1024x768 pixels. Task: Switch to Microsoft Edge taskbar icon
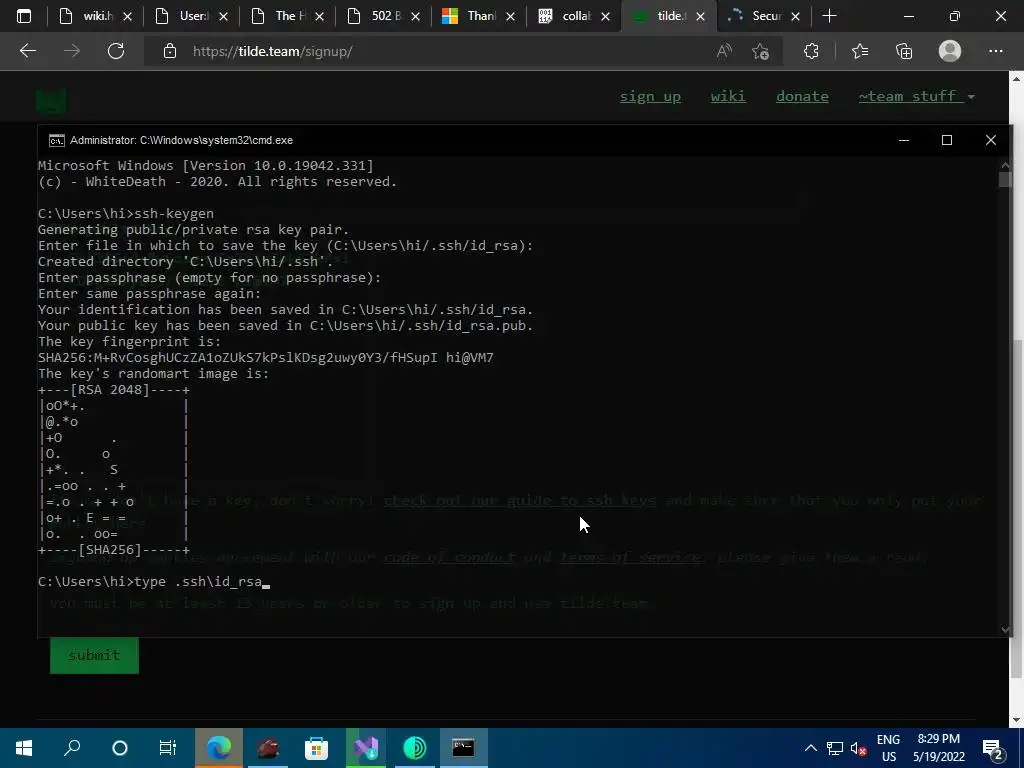click(x=219, y=748)
